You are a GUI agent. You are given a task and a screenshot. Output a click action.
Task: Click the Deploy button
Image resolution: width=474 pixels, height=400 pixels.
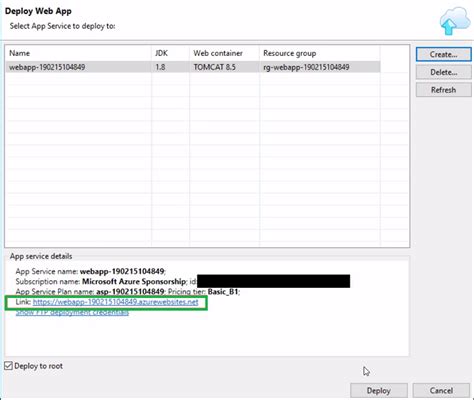[379, 390]
